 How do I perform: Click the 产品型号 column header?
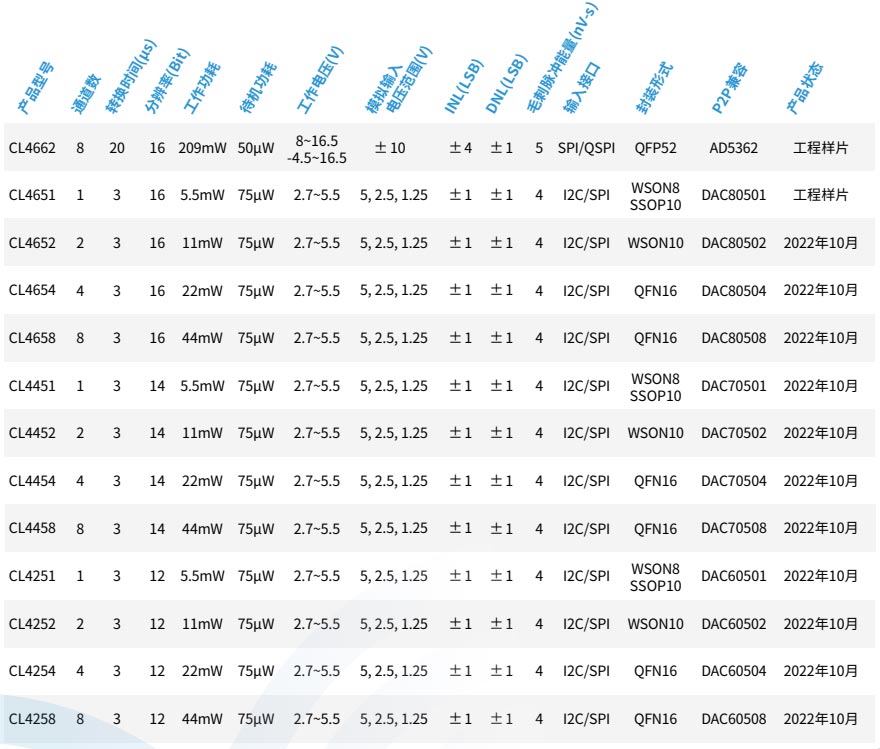tap(38, 87)
